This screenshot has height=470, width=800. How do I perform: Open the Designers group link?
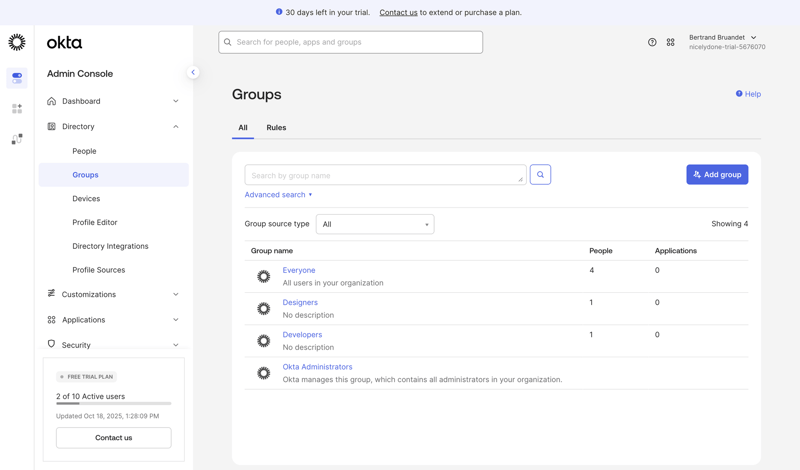pyautogui.click(x=300, y=302)
